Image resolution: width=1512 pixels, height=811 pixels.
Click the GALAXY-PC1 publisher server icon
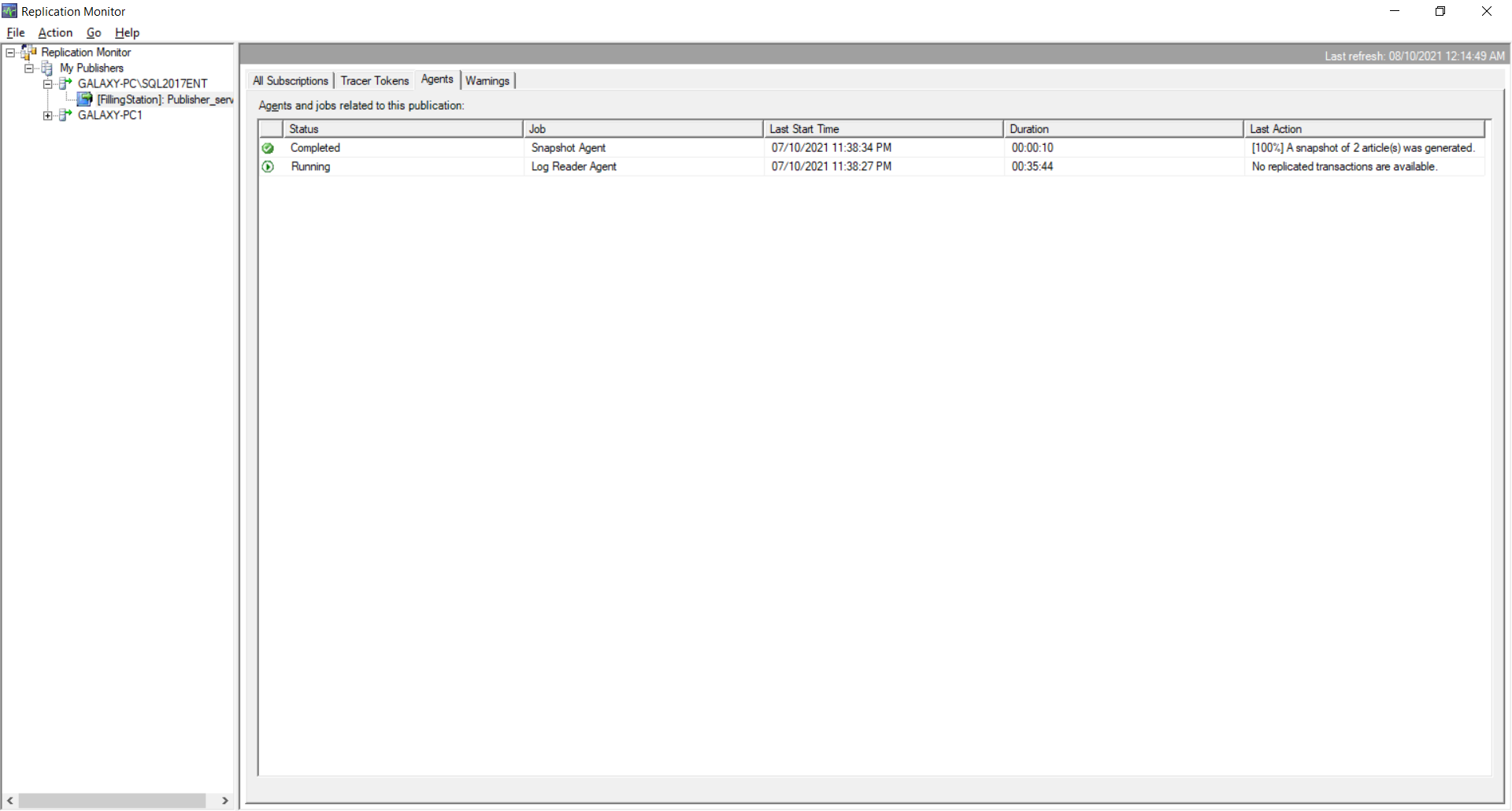(65, 115)
